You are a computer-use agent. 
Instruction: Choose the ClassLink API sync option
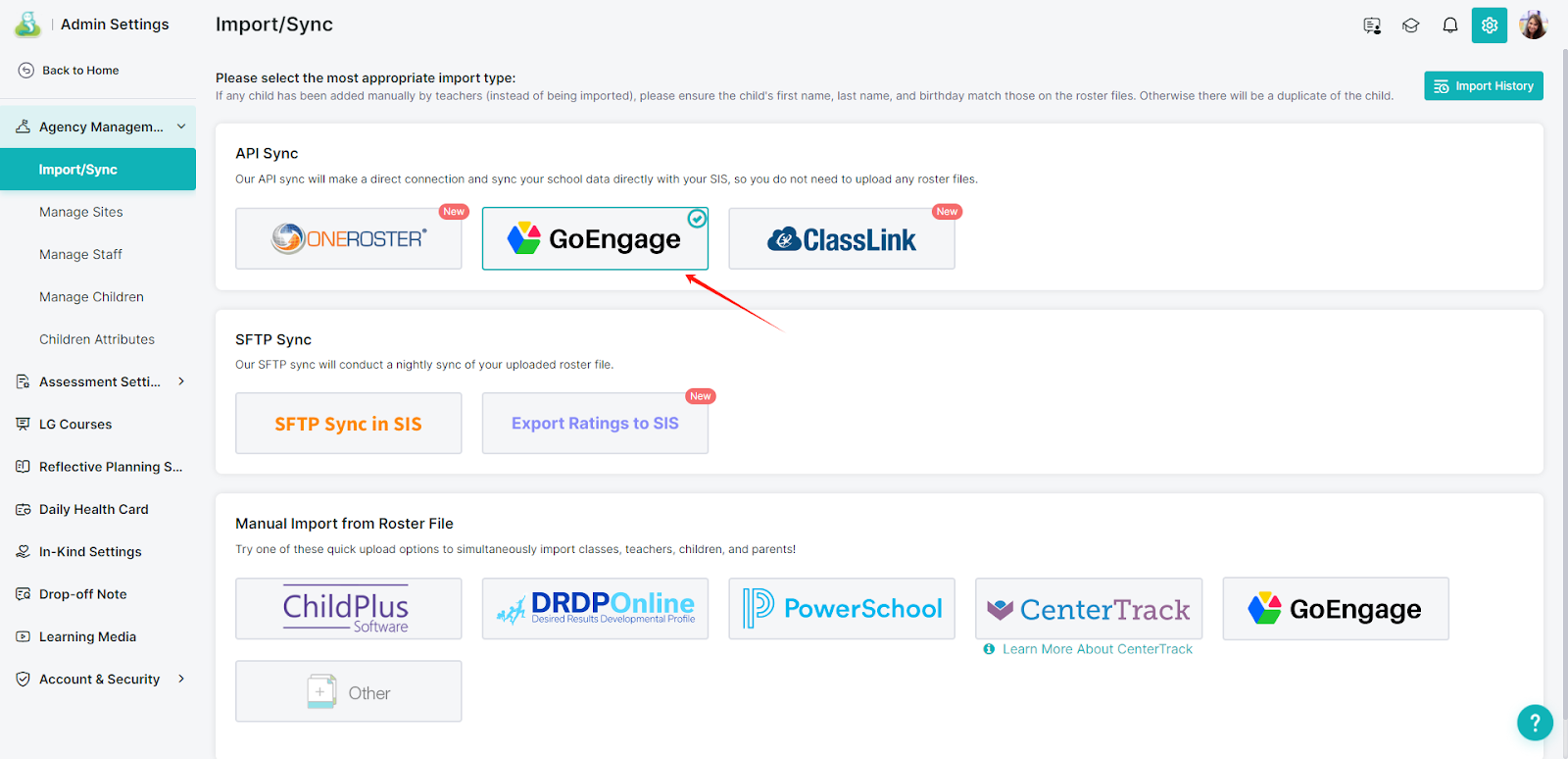(842, 238)
